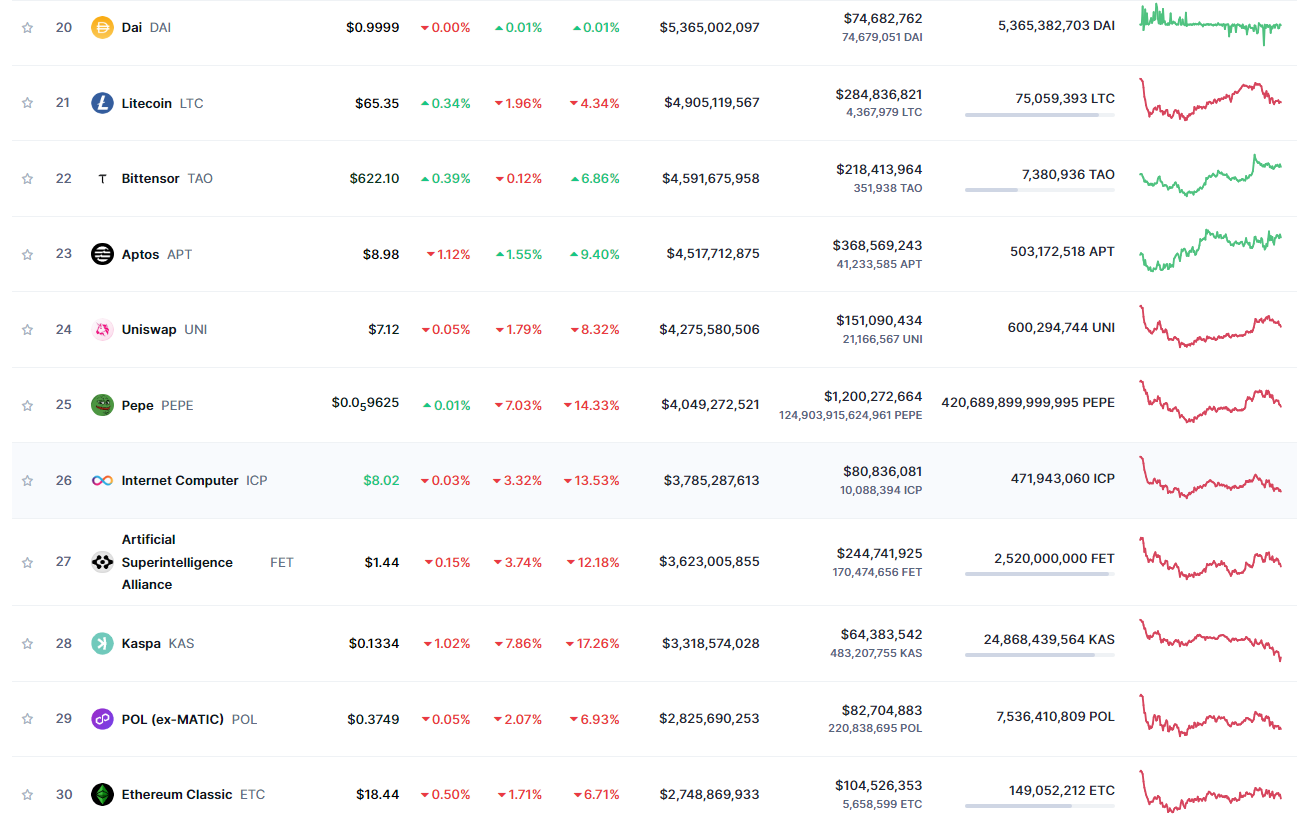This screenshot has height=824, width=1310.
Task: Click the POL (ex-MATIC) logo
Action: (102, 719)
